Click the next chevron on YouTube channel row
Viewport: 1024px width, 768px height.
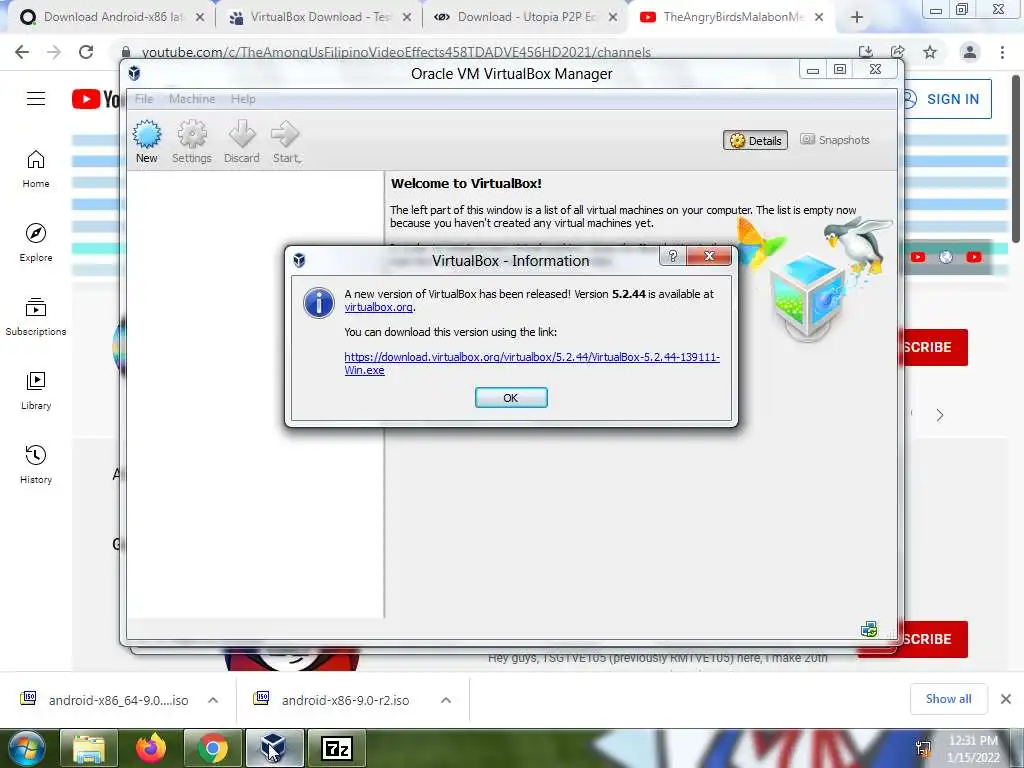pyautogui.click(x=940, y=415)
